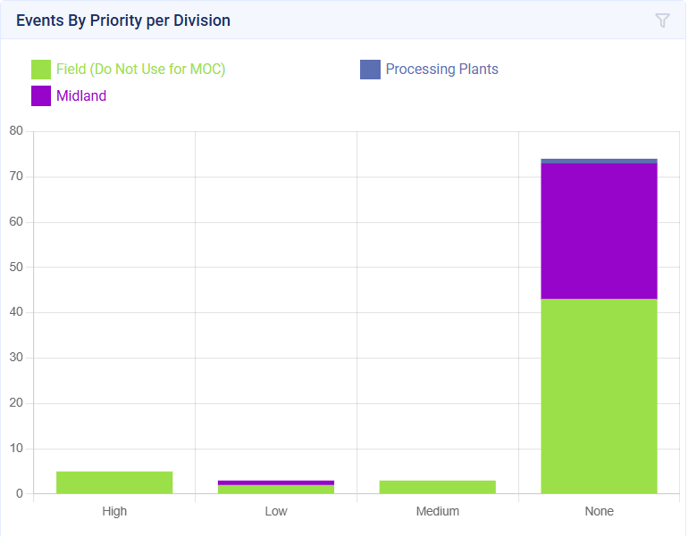Click the High x-axis label

pos(114,511)
